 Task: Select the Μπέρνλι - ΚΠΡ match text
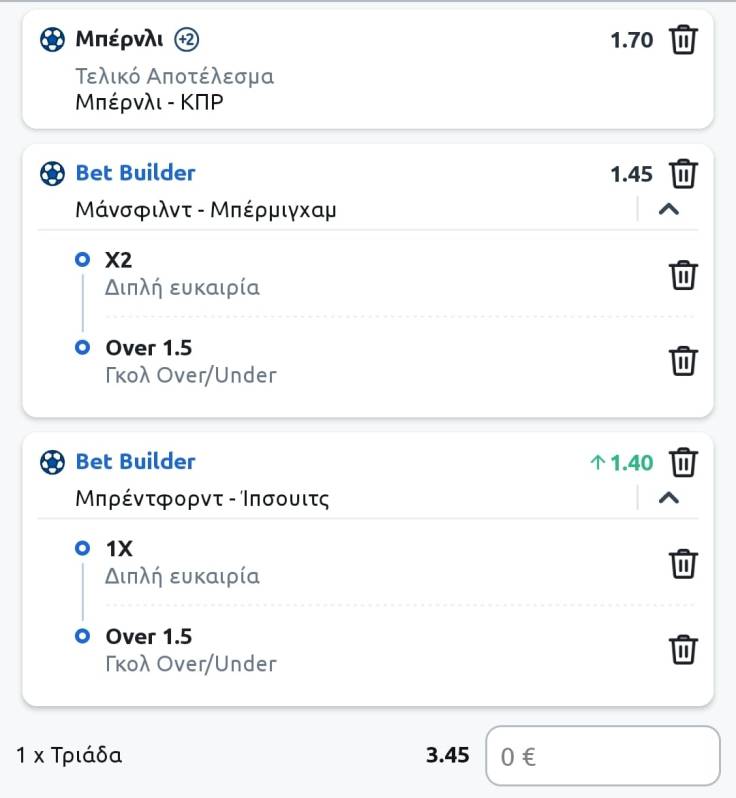point(149,101)
